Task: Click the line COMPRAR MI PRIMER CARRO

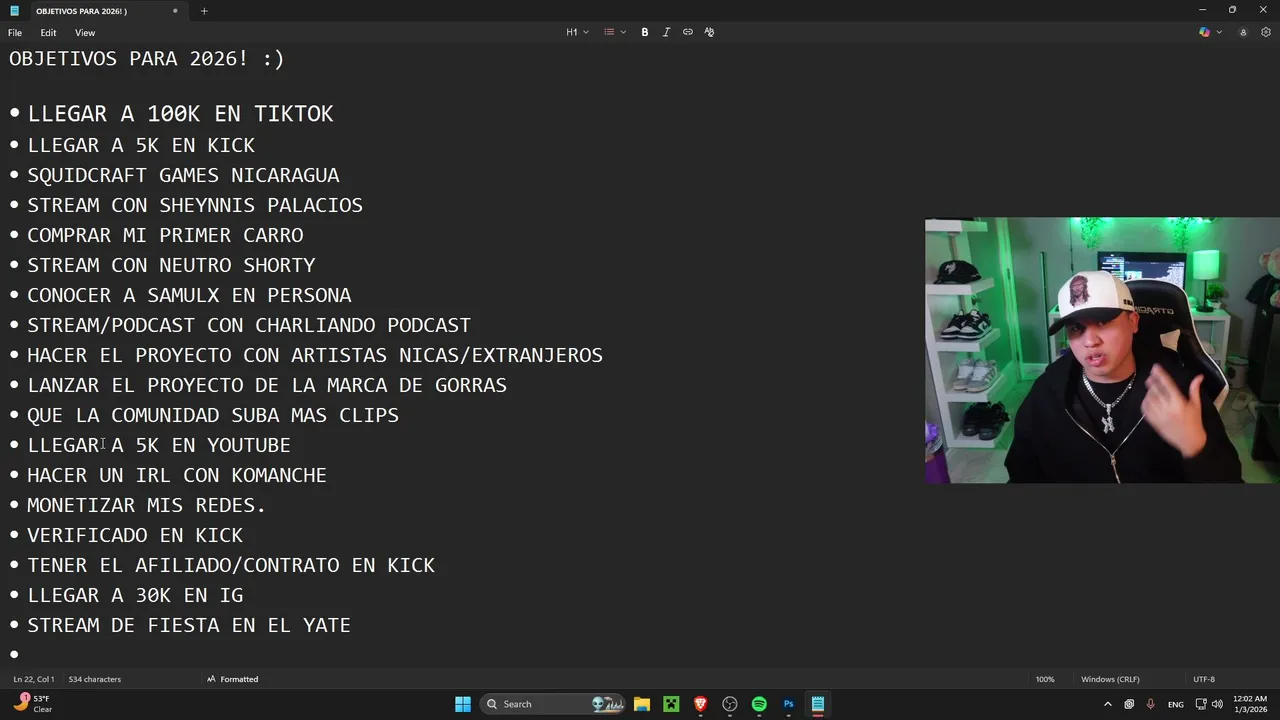Action: tap(165, 235)
